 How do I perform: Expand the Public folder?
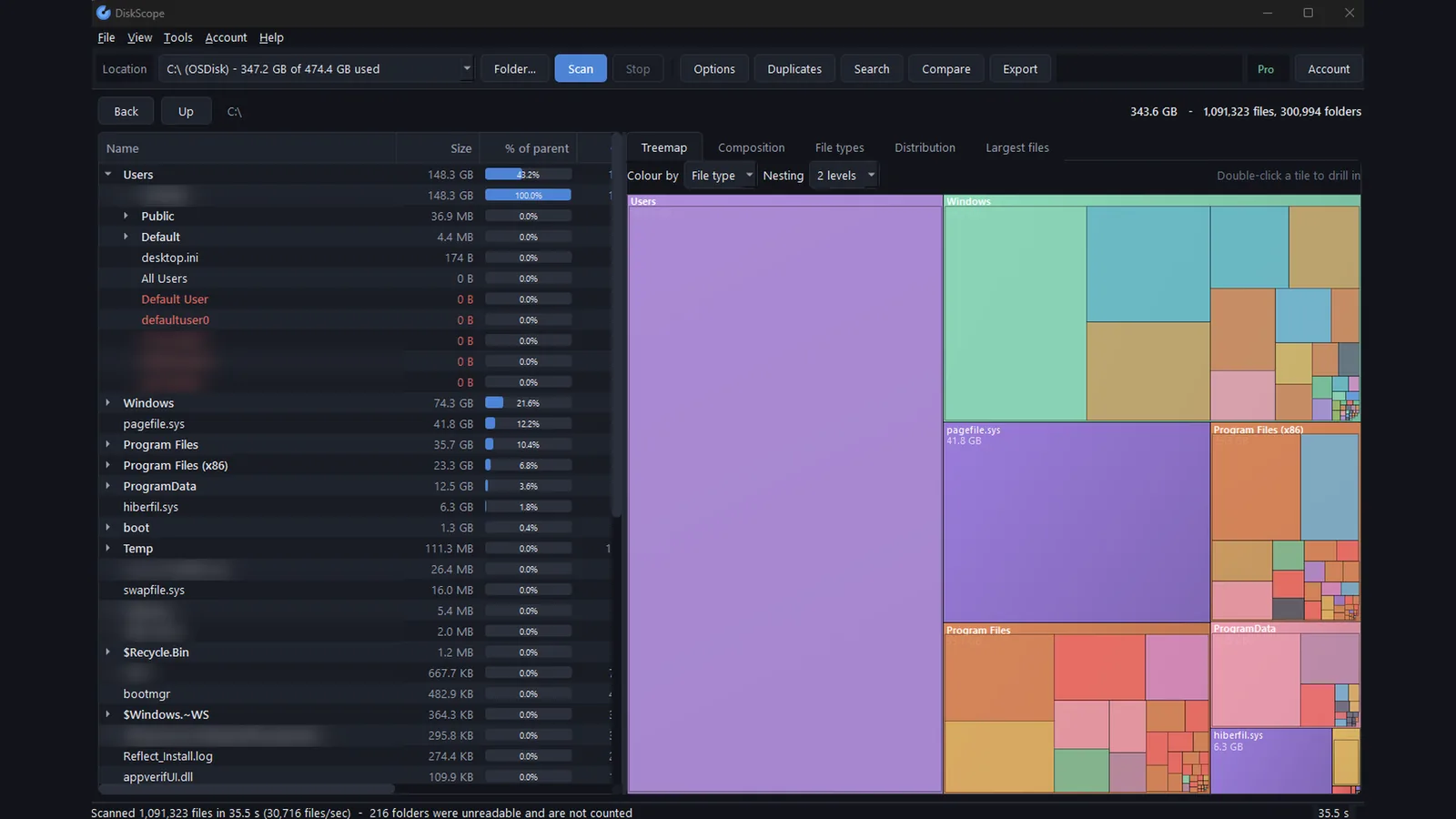coord(126,216)
